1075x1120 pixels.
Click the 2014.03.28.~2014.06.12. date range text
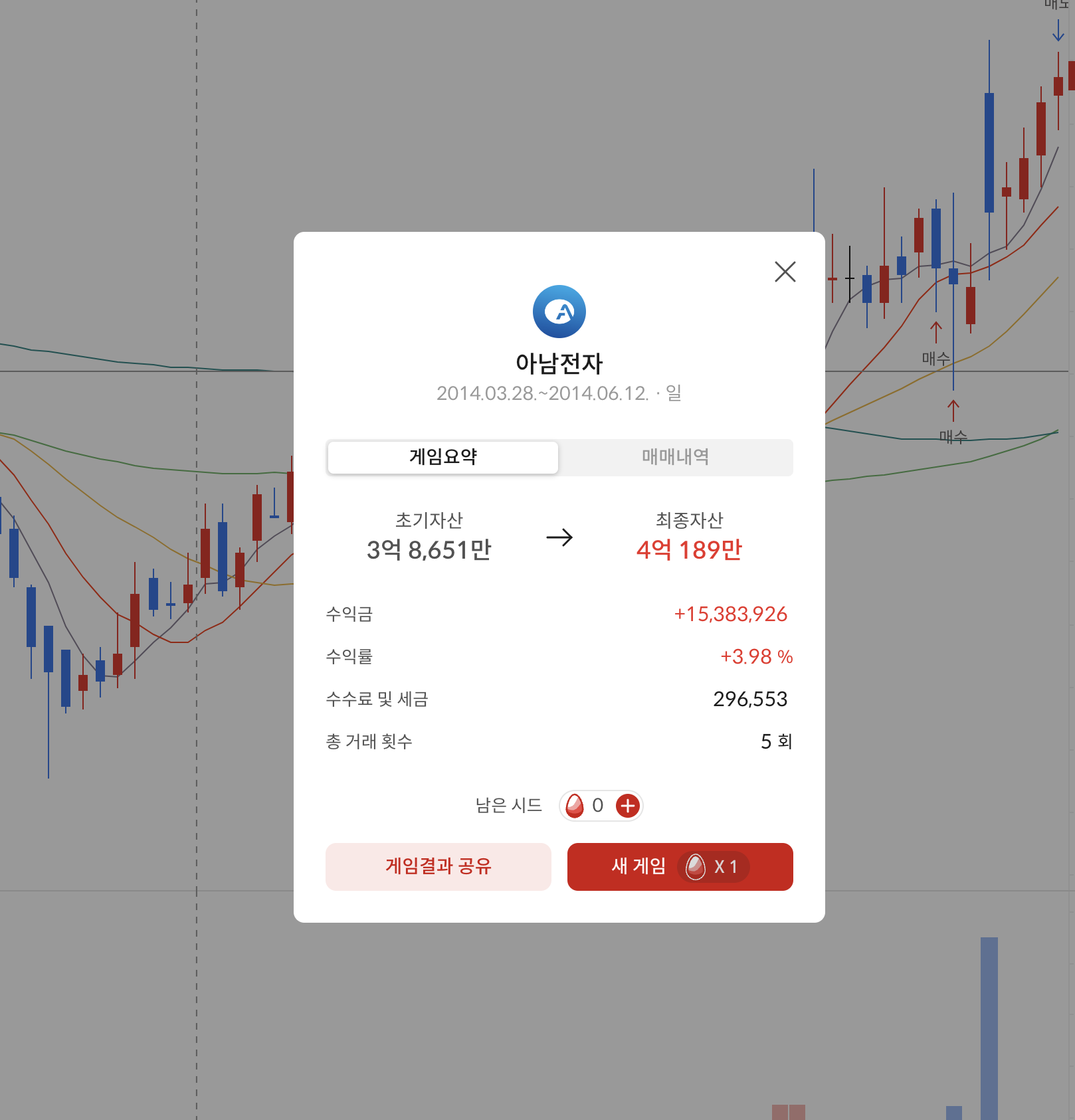click(x=542, y=393)
